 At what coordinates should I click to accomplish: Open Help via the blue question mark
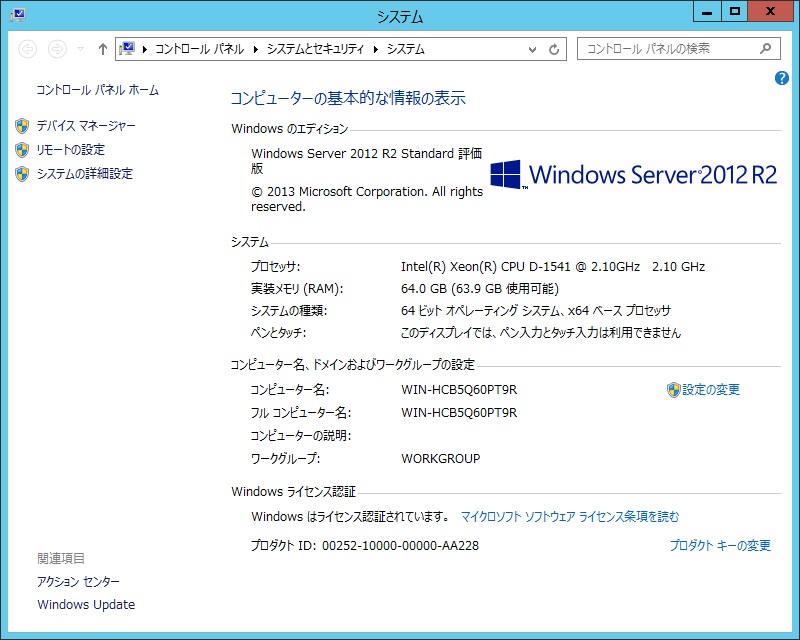click(x=782, y=78)
